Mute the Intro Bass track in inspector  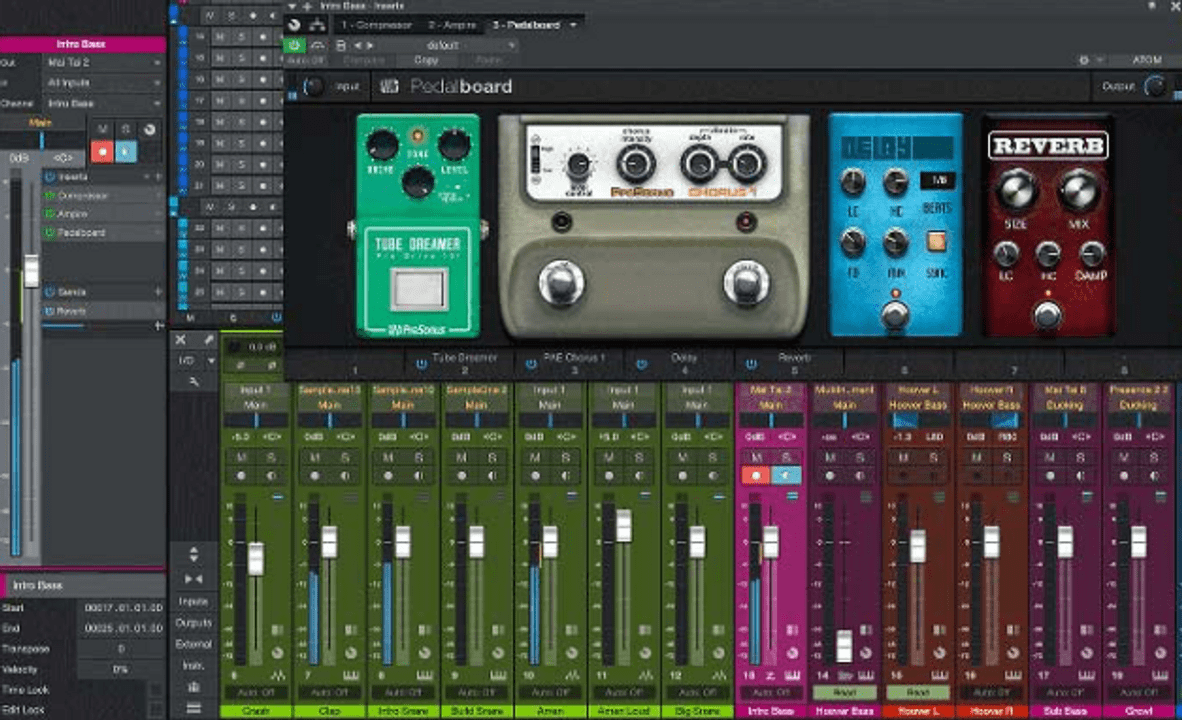coord(103,130)
